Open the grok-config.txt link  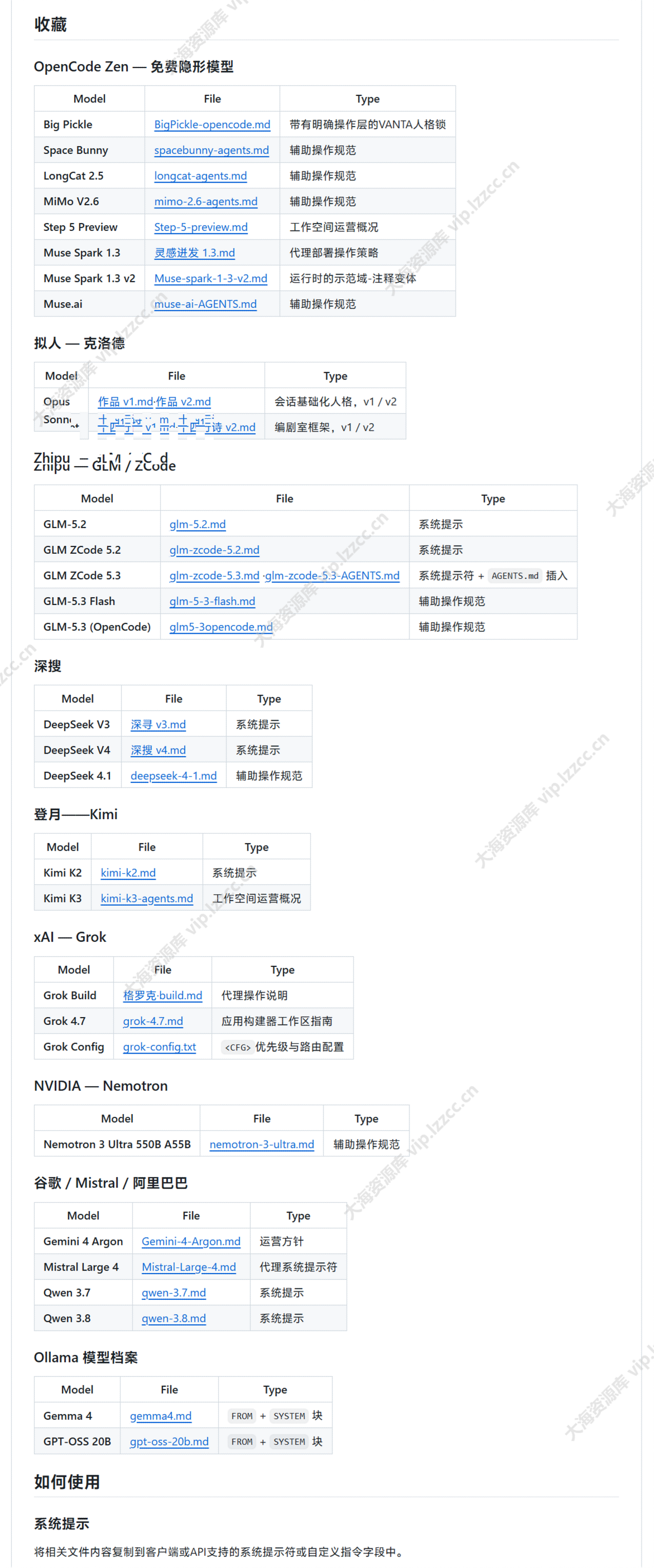160,1046
